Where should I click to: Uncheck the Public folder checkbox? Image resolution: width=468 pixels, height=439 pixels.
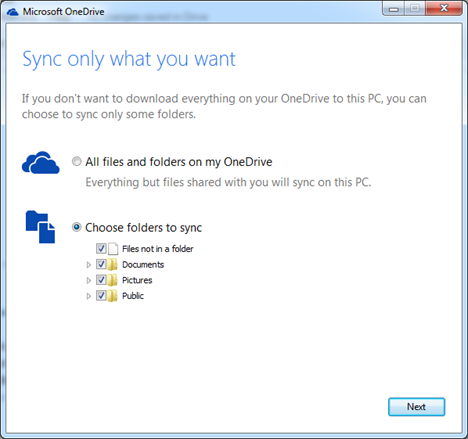click(x=101, y=295)
